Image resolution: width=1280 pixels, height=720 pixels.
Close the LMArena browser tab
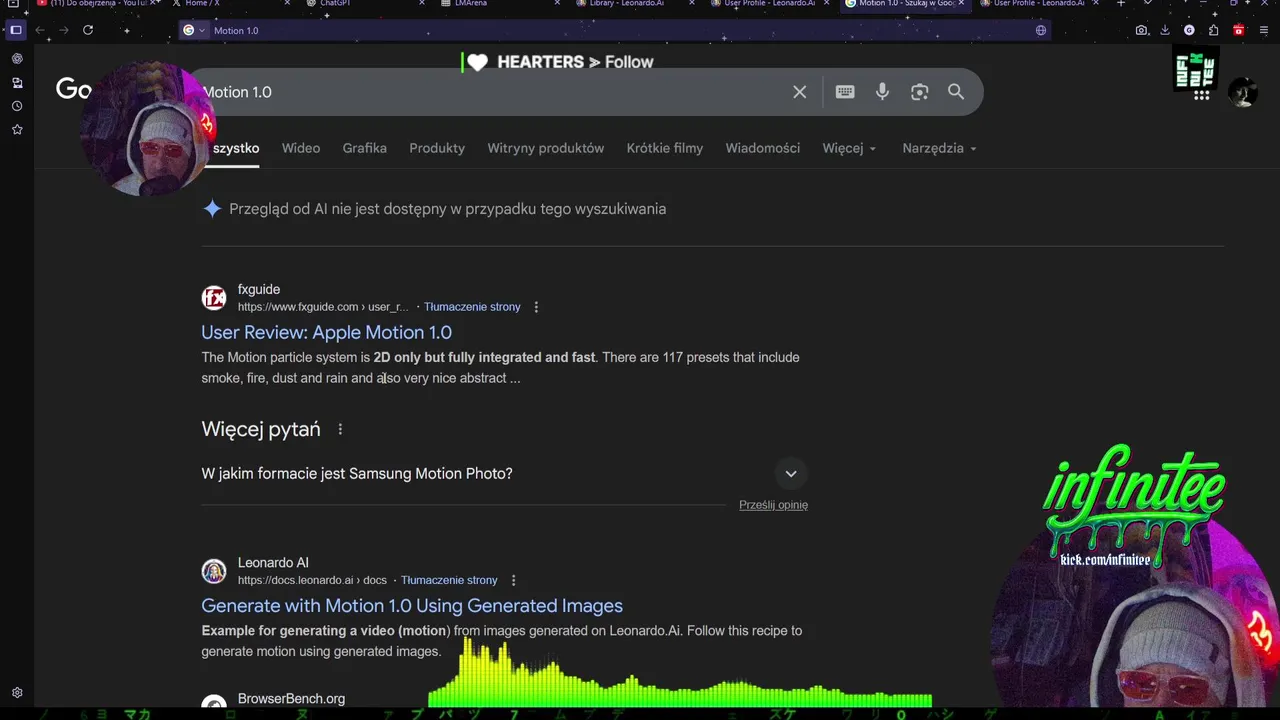tap(557, 4)
